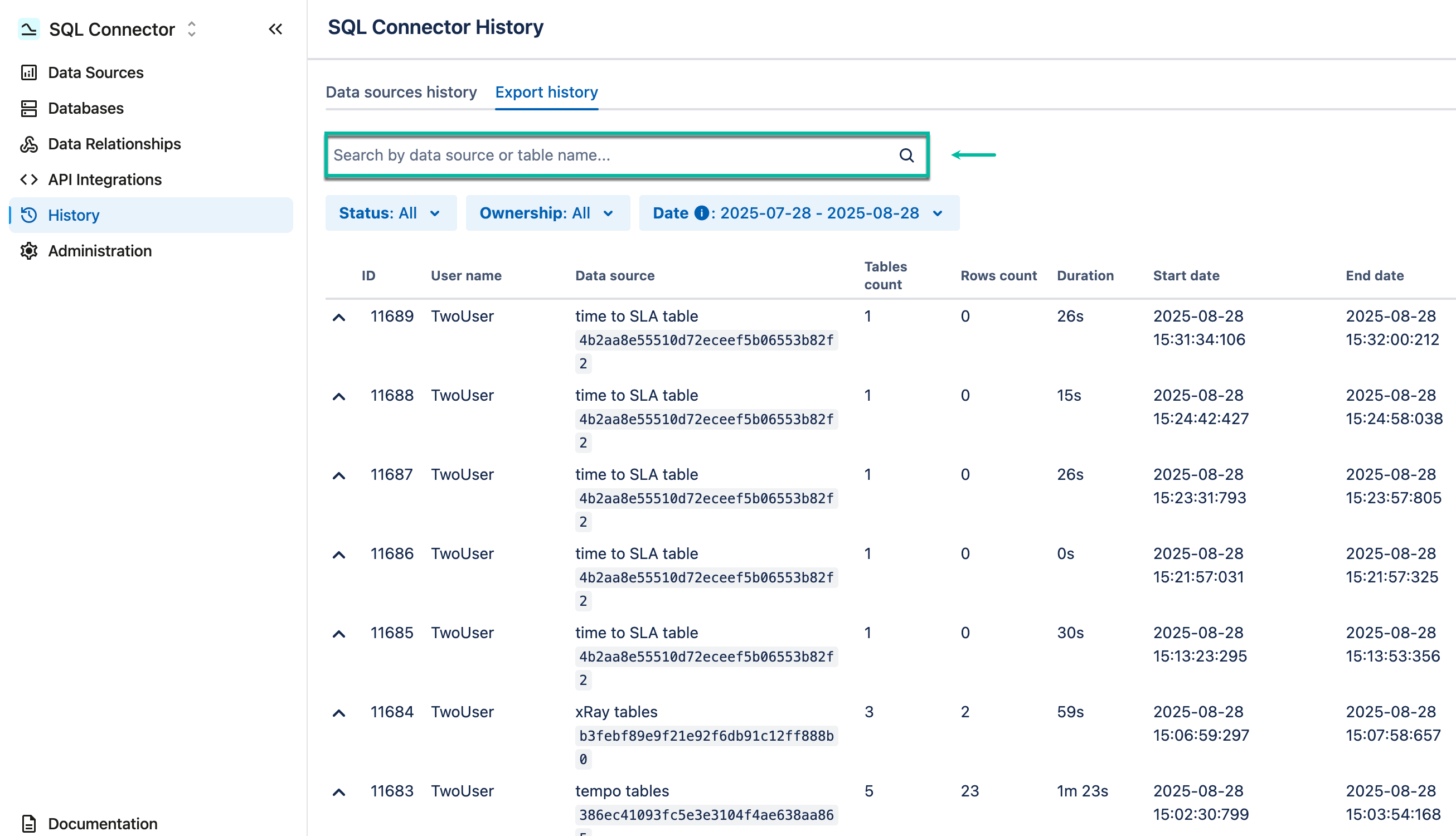The width and height of the screenshot is (1456, 836).
Task: Switch to the Export history tab
Action: (x=547, y=92)
